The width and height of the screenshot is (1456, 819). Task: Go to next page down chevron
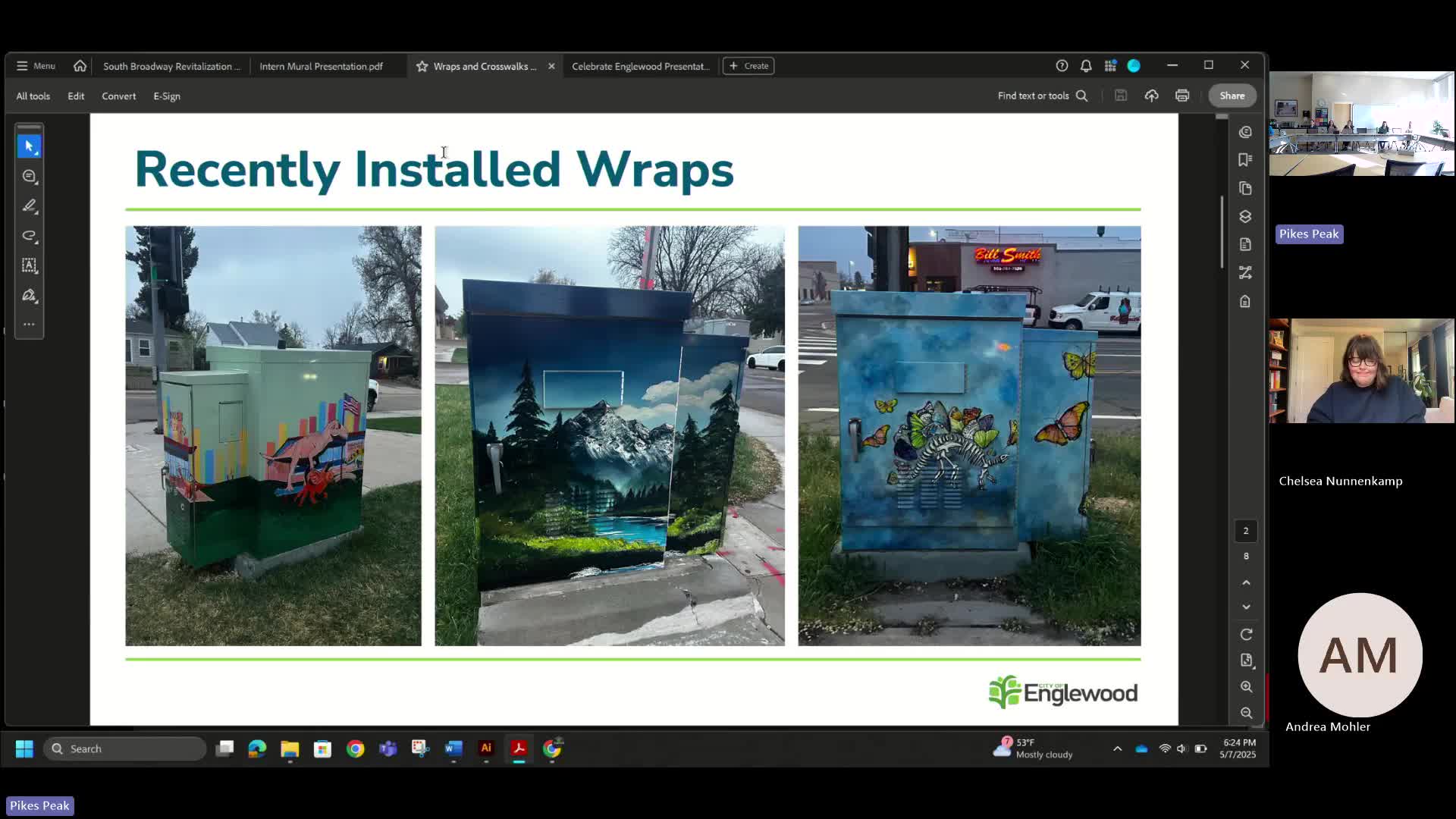click(x=1246, y=607)
